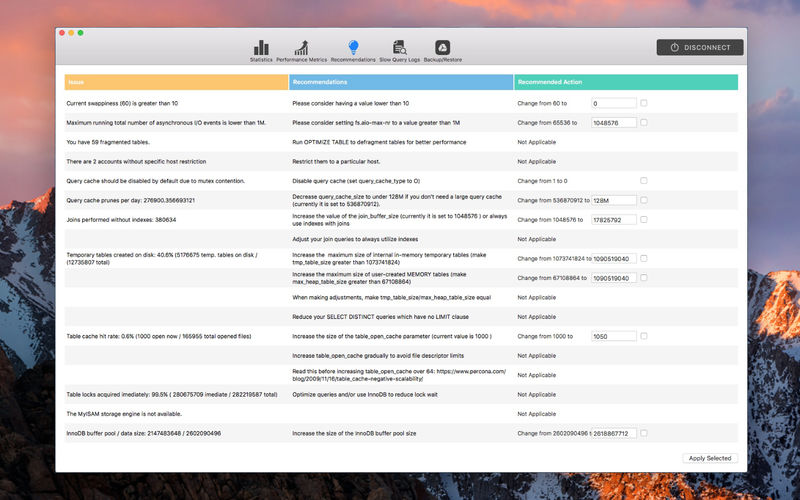Check the swappiness change checkbox
The width and height of the screenshot is (800, 500).
(644, 103)
